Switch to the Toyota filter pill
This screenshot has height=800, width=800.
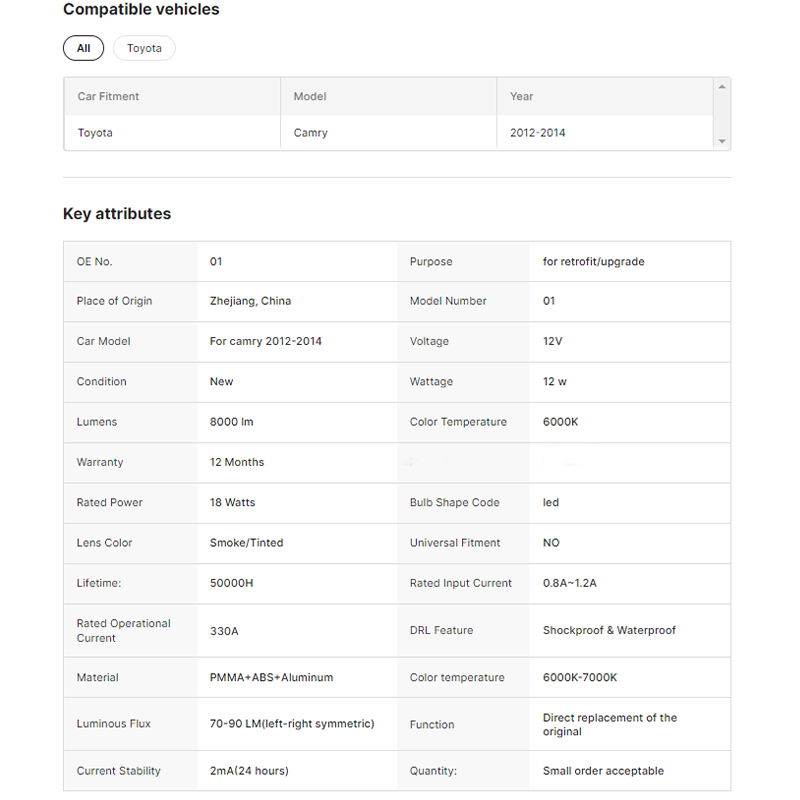(144, 48)
